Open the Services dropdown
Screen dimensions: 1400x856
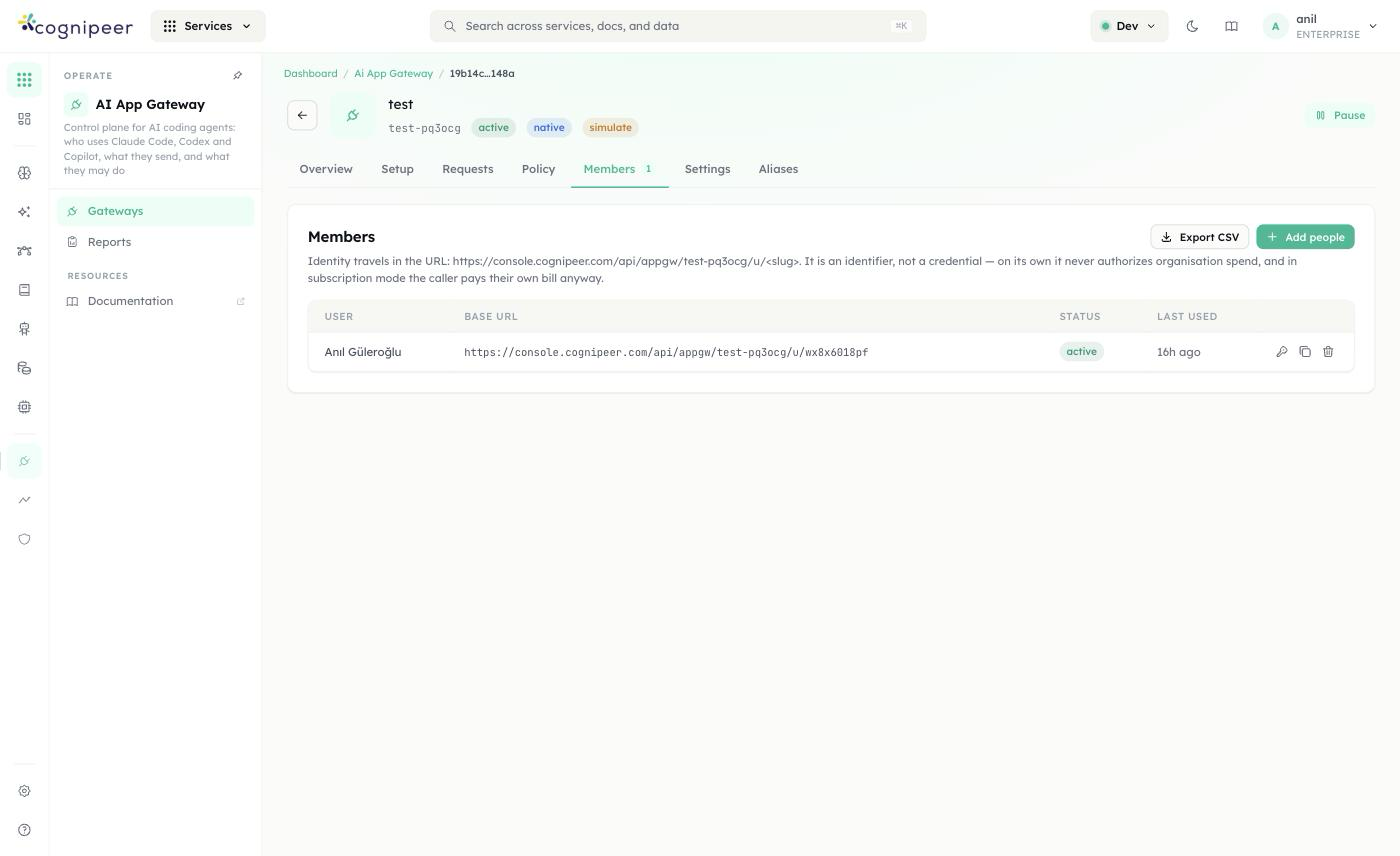pos(208,26)
